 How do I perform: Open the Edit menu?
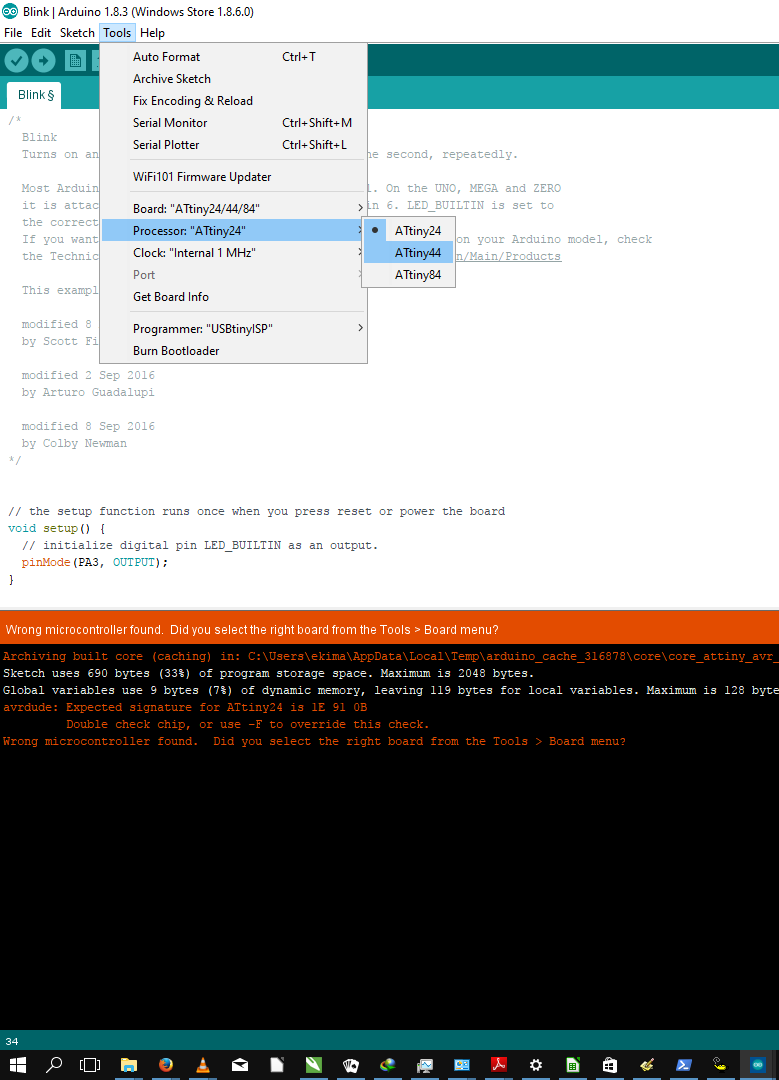coord(41,32)
